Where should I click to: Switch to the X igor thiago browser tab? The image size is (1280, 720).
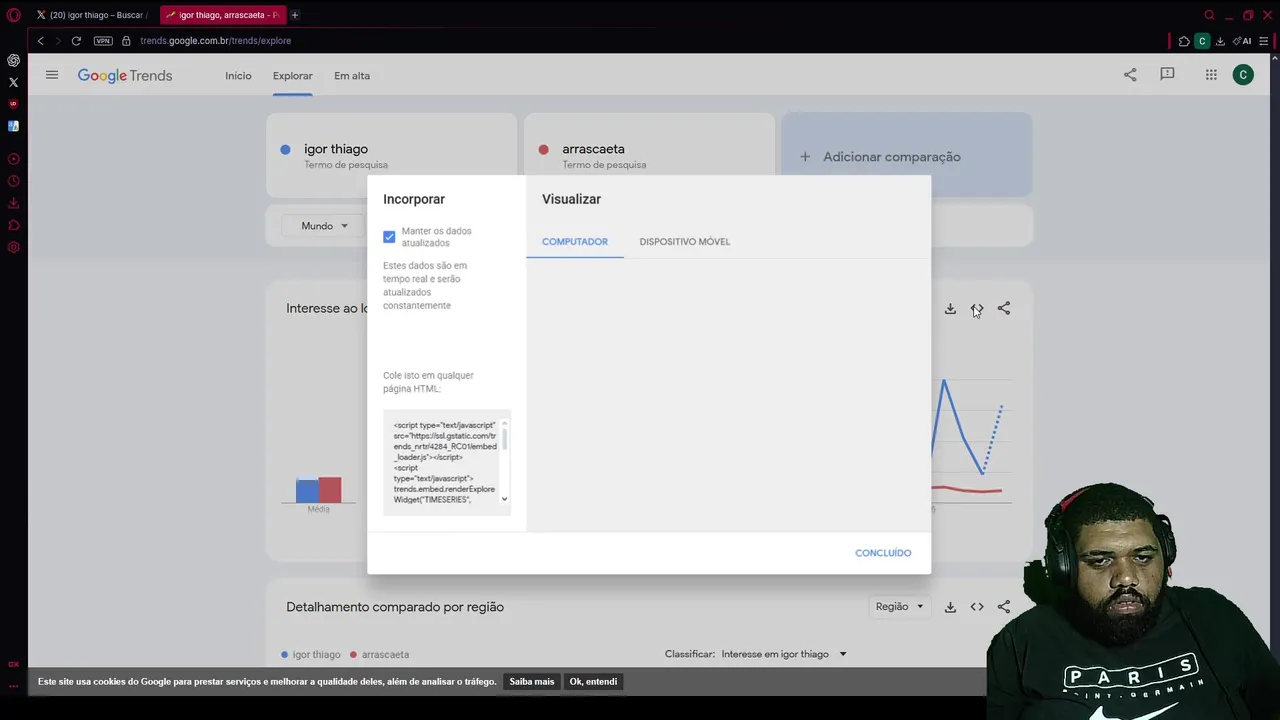click(91, 15)
